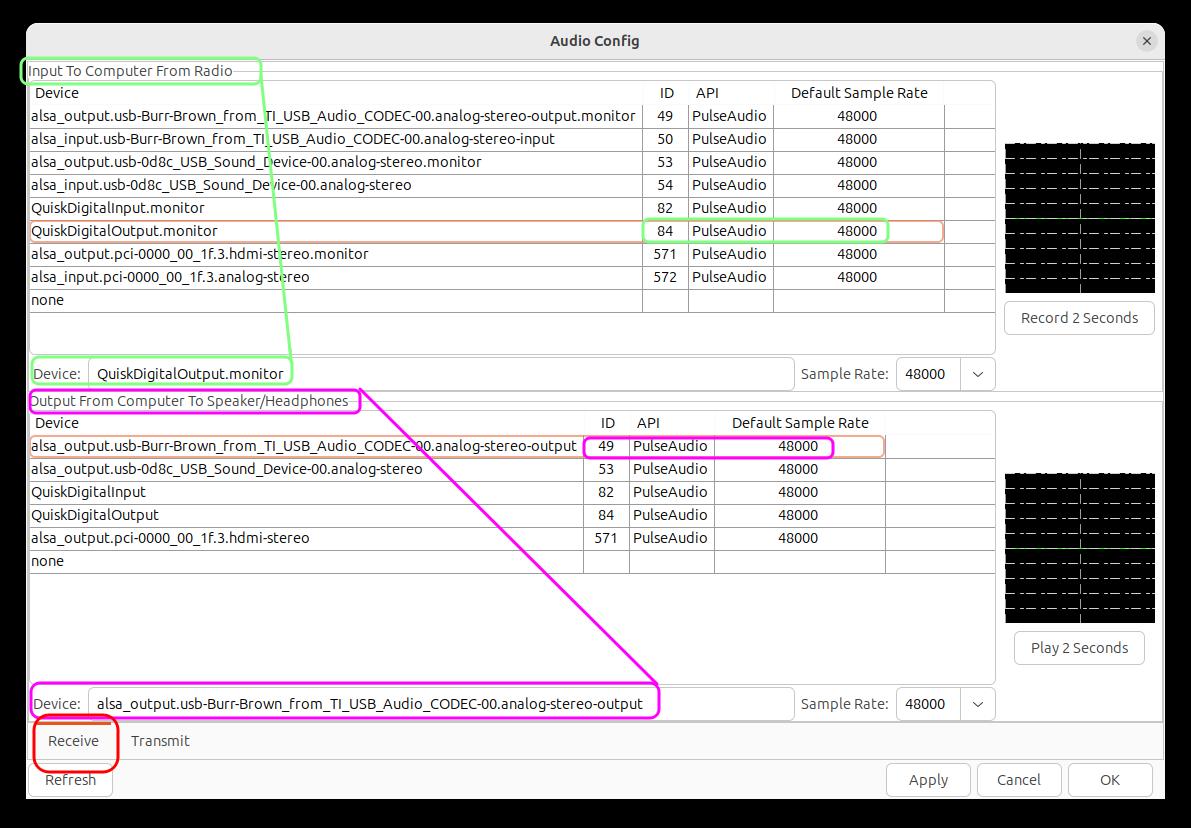Confirm settings with the OK button
1191x828 pixels.
click(x=1110, y=780)
